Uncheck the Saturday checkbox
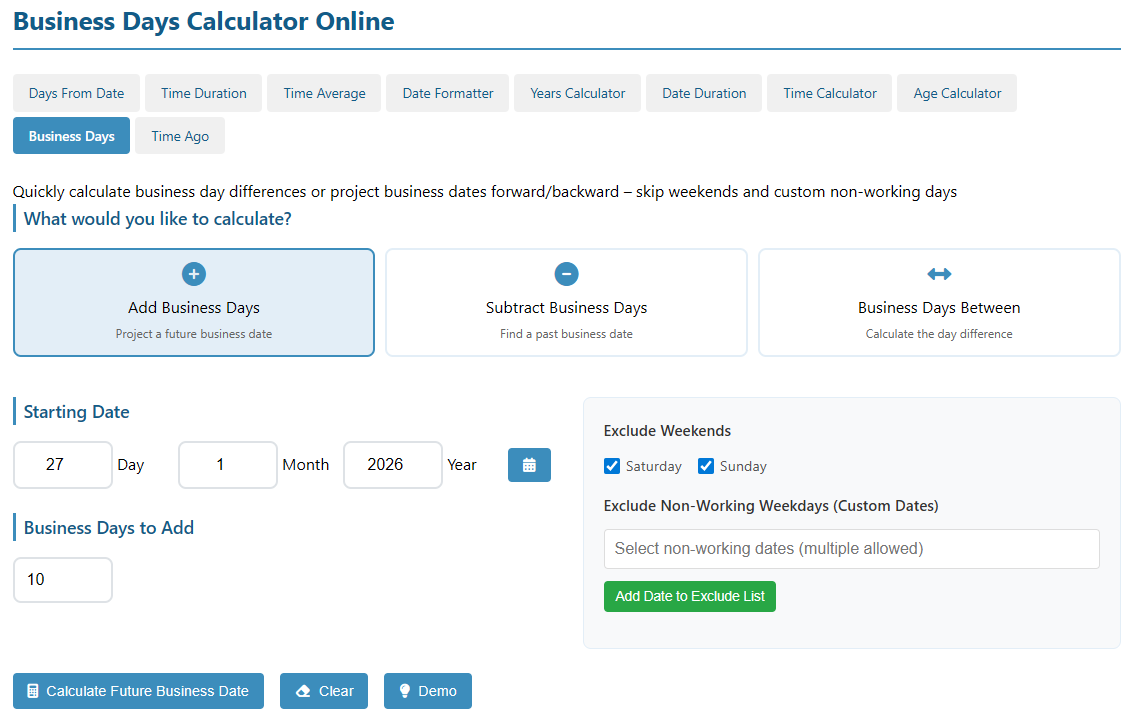Viewport: 1132px width, 727px height. pos(613,466)
